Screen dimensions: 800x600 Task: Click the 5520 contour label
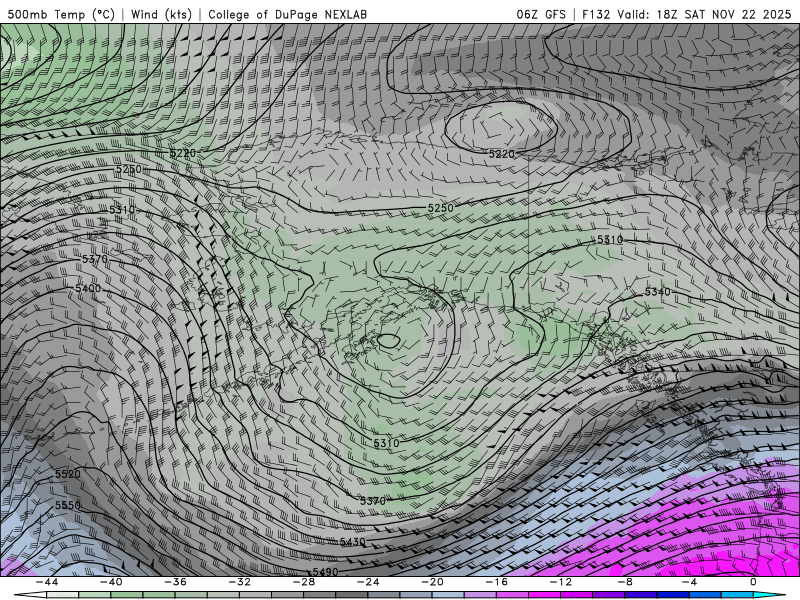pos(68,474)
